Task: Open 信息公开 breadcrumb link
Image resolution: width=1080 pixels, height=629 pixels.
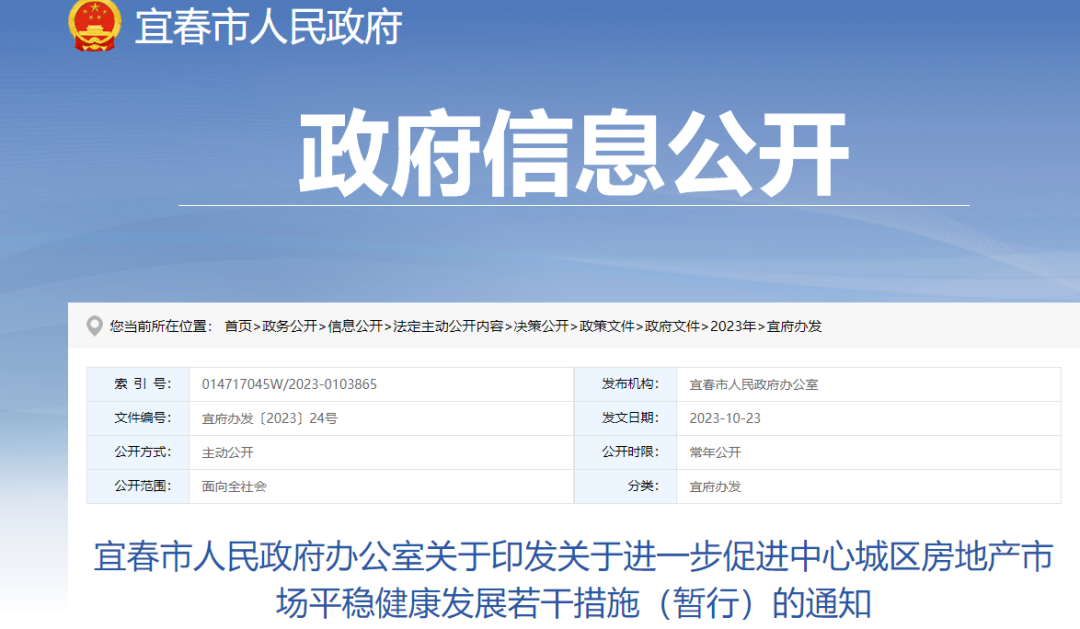Action: (x=355, y=326)
